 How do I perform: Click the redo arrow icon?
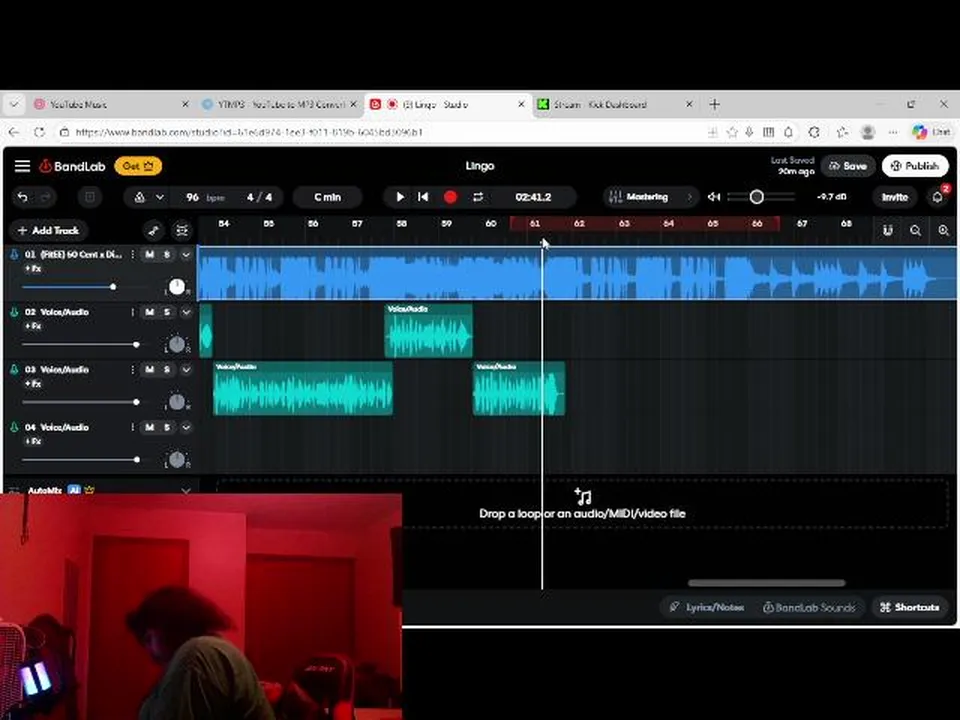click(x=45, y=197)
